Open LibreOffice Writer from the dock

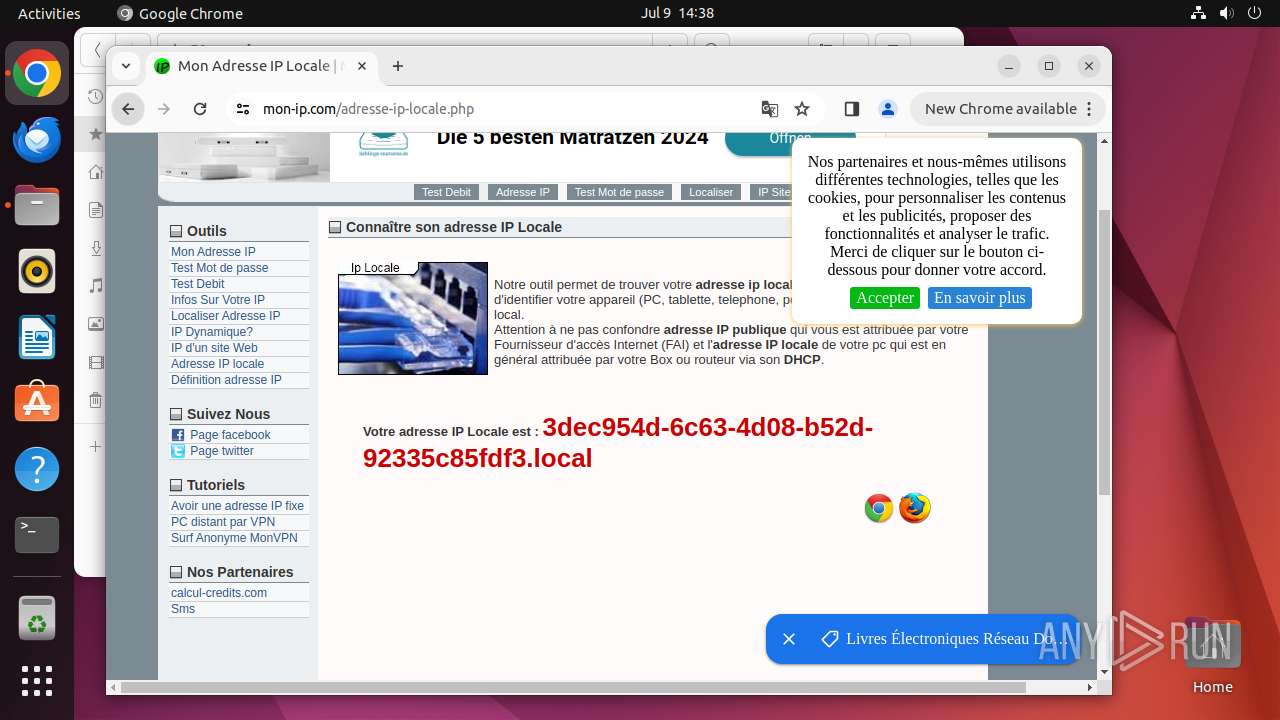(37, 338)
